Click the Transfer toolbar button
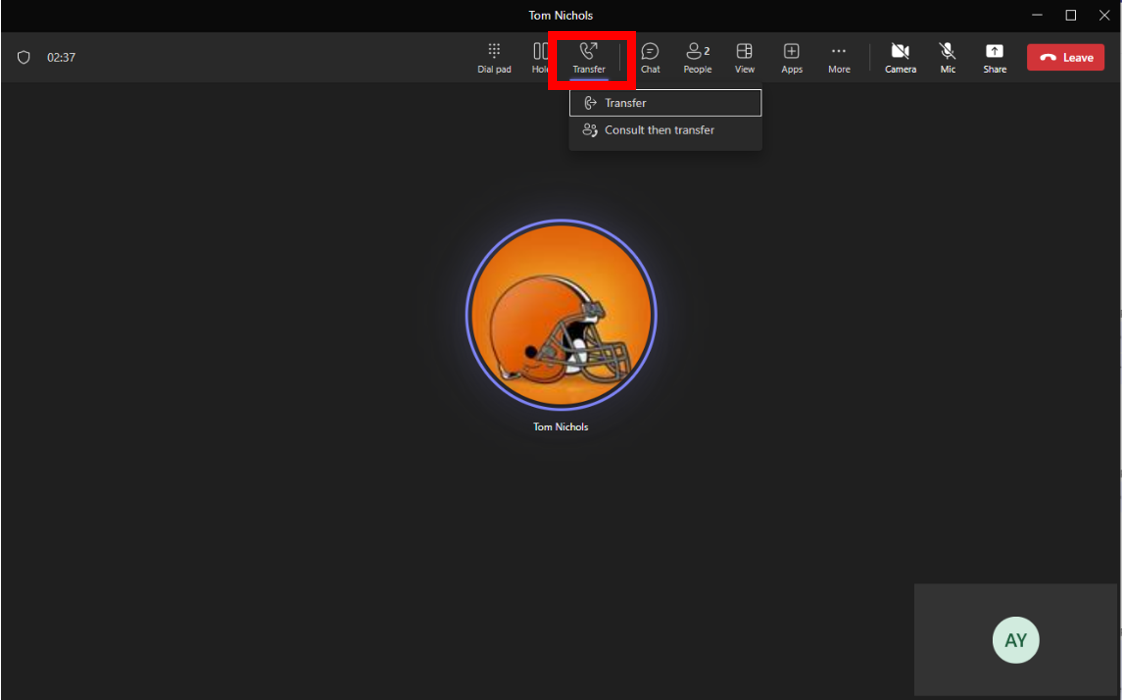Image resolution: width=1122 pixels, height=700 pixels. (589, 58)
